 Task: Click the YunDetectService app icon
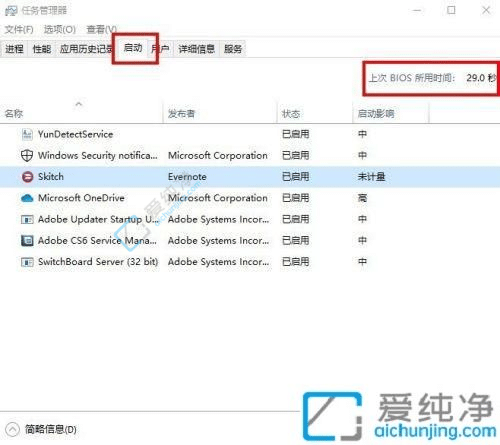[27, 134]
